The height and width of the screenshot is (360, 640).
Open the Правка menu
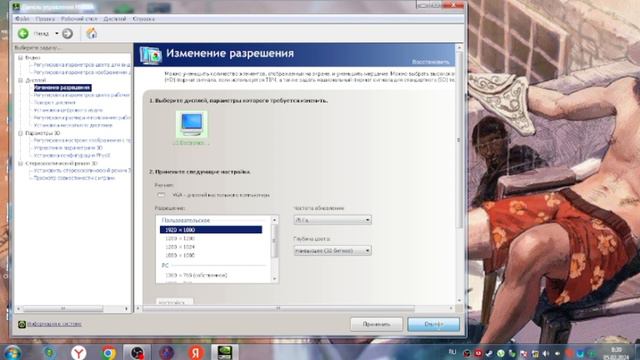(x=45, y=19)
